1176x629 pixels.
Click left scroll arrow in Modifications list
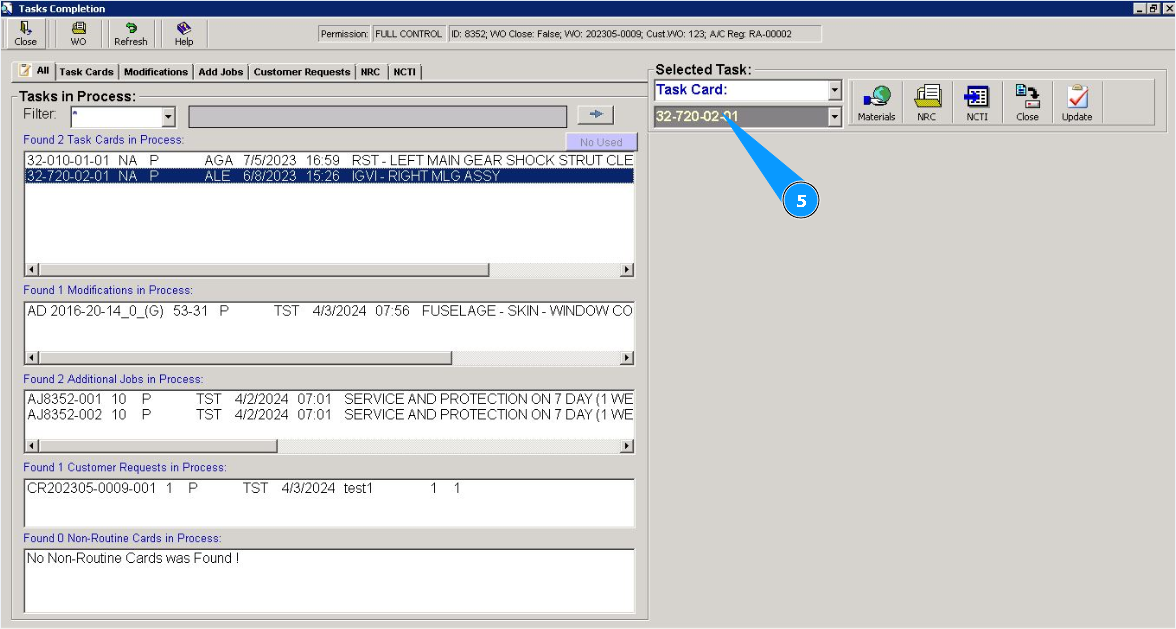point(32,358)
